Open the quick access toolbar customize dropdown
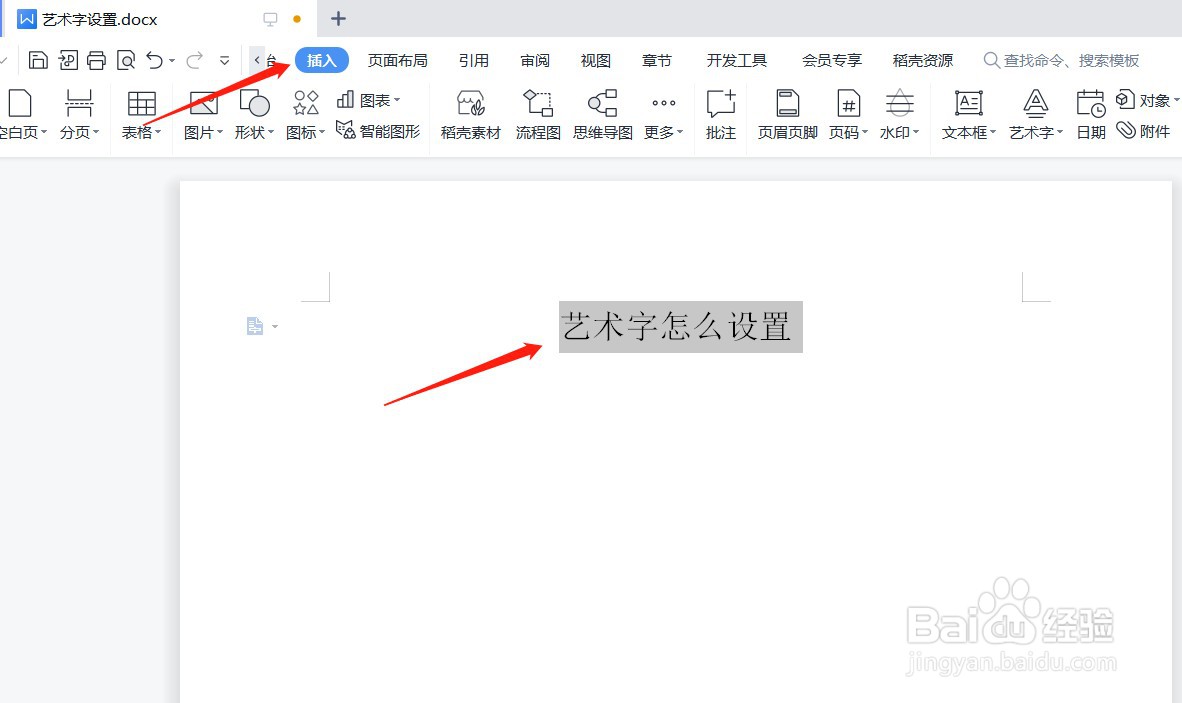The width and height of the screenshot is (1182, 703). pos(225,61)
